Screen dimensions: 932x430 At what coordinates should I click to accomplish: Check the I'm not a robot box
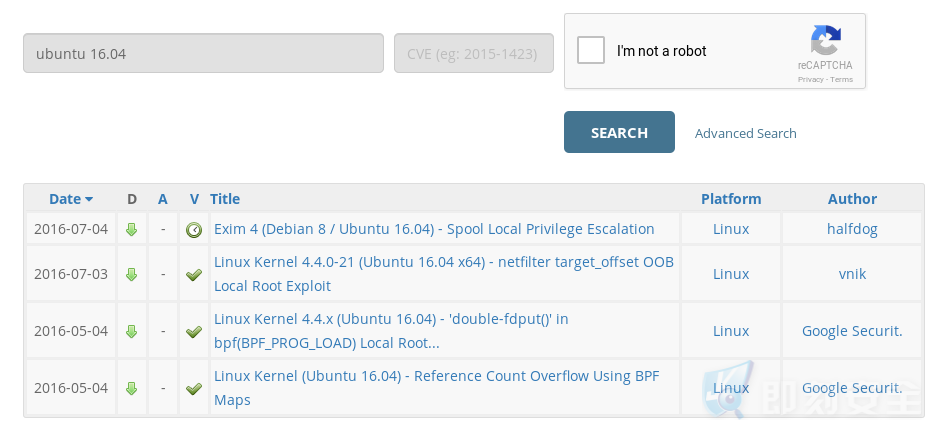[x=591, y=50]
